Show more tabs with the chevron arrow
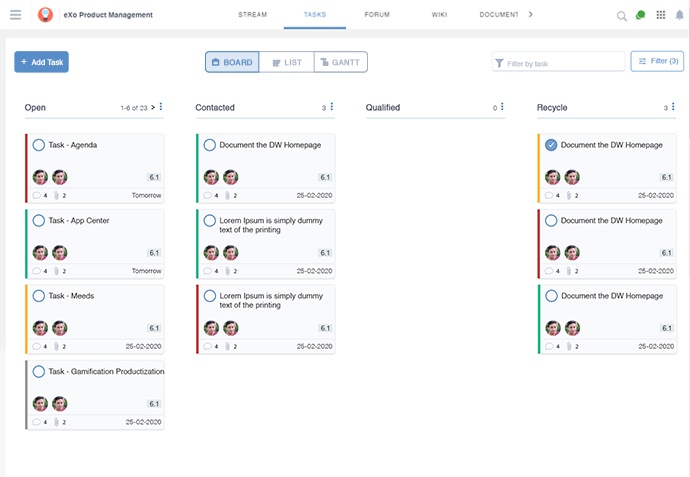Viewport: 690px width, 477px height. (x=530, y=15)
